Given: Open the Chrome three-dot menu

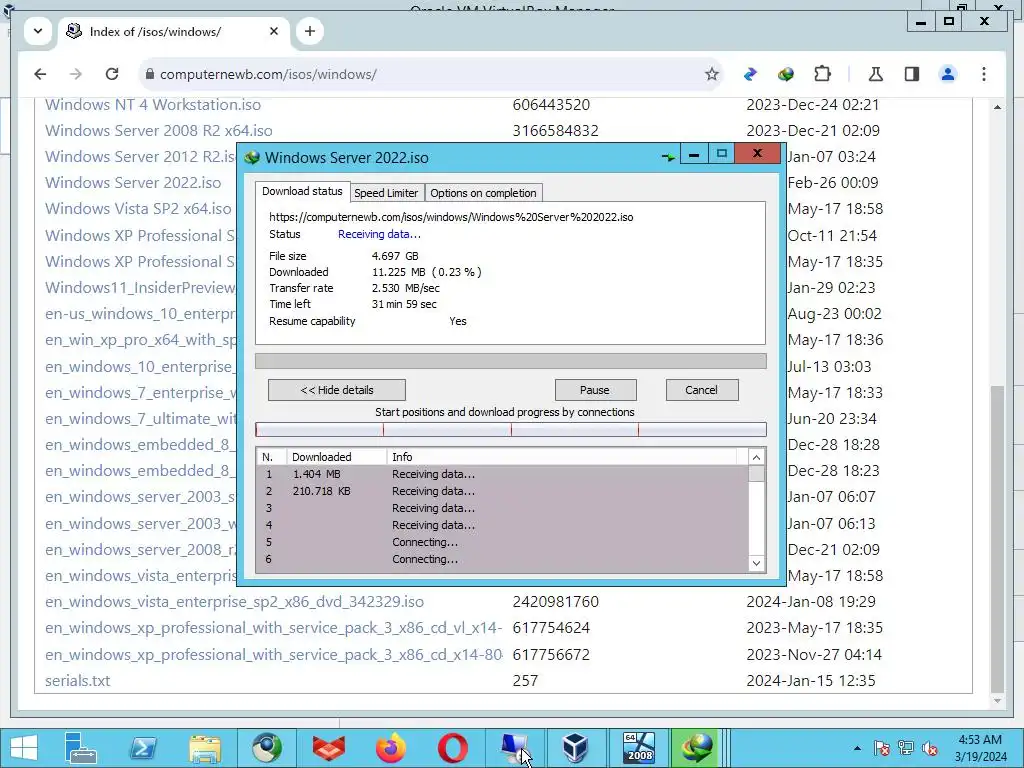Looking at the screenshot, I should pos(984,74).
